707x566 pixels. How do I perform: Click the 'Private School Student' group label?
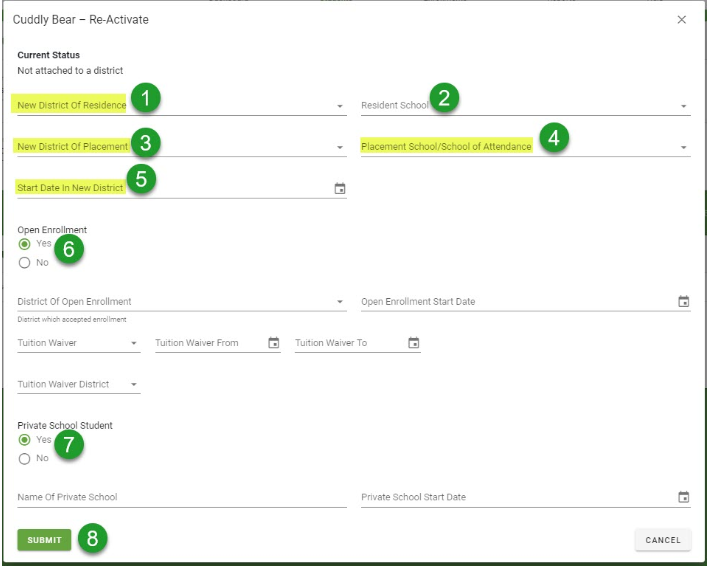point(65,425)
